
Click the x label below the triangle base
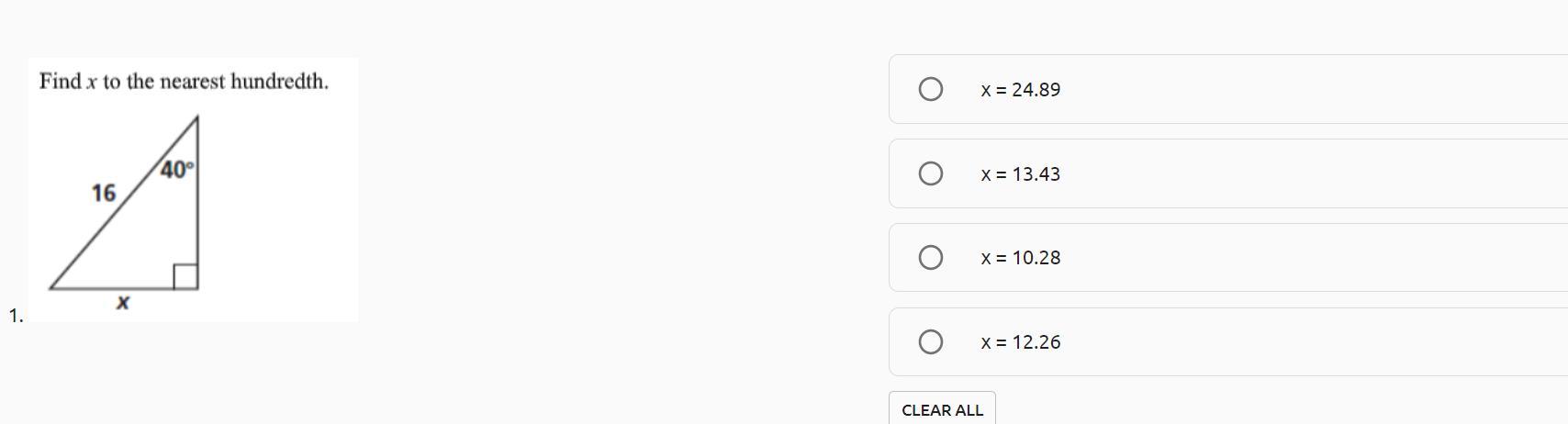click(123, 302)
